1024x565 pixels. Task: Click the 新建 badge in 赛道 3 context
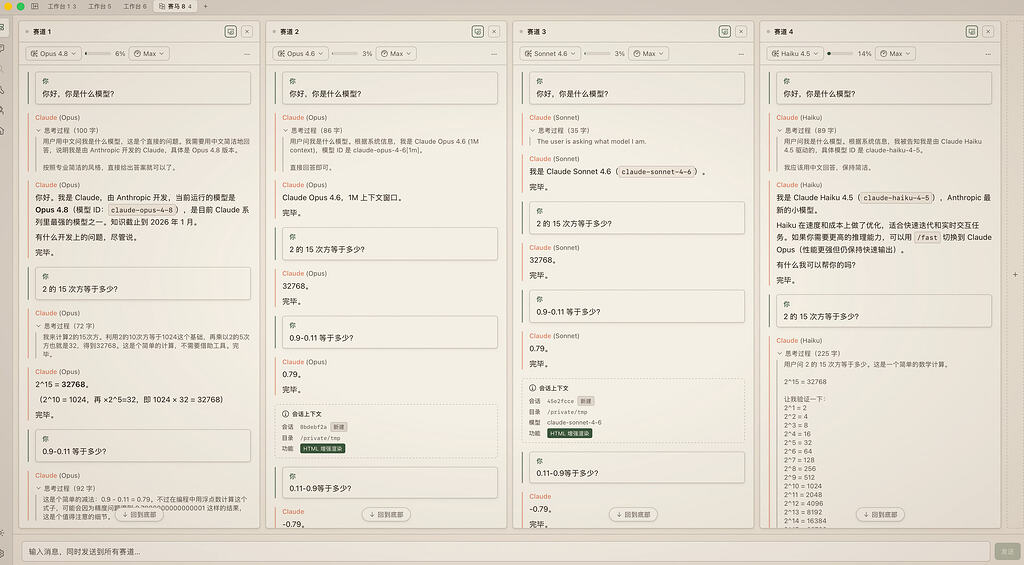(586, 401)
